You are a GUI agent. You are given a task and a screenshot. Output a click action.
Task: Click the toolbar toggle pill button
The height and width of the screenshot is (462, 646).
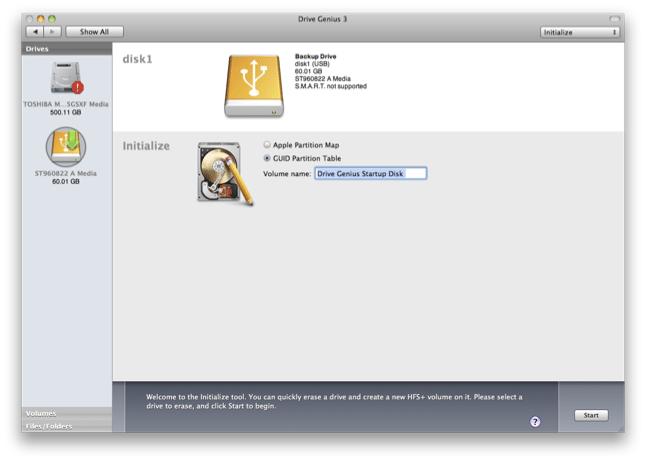(614, 19)
